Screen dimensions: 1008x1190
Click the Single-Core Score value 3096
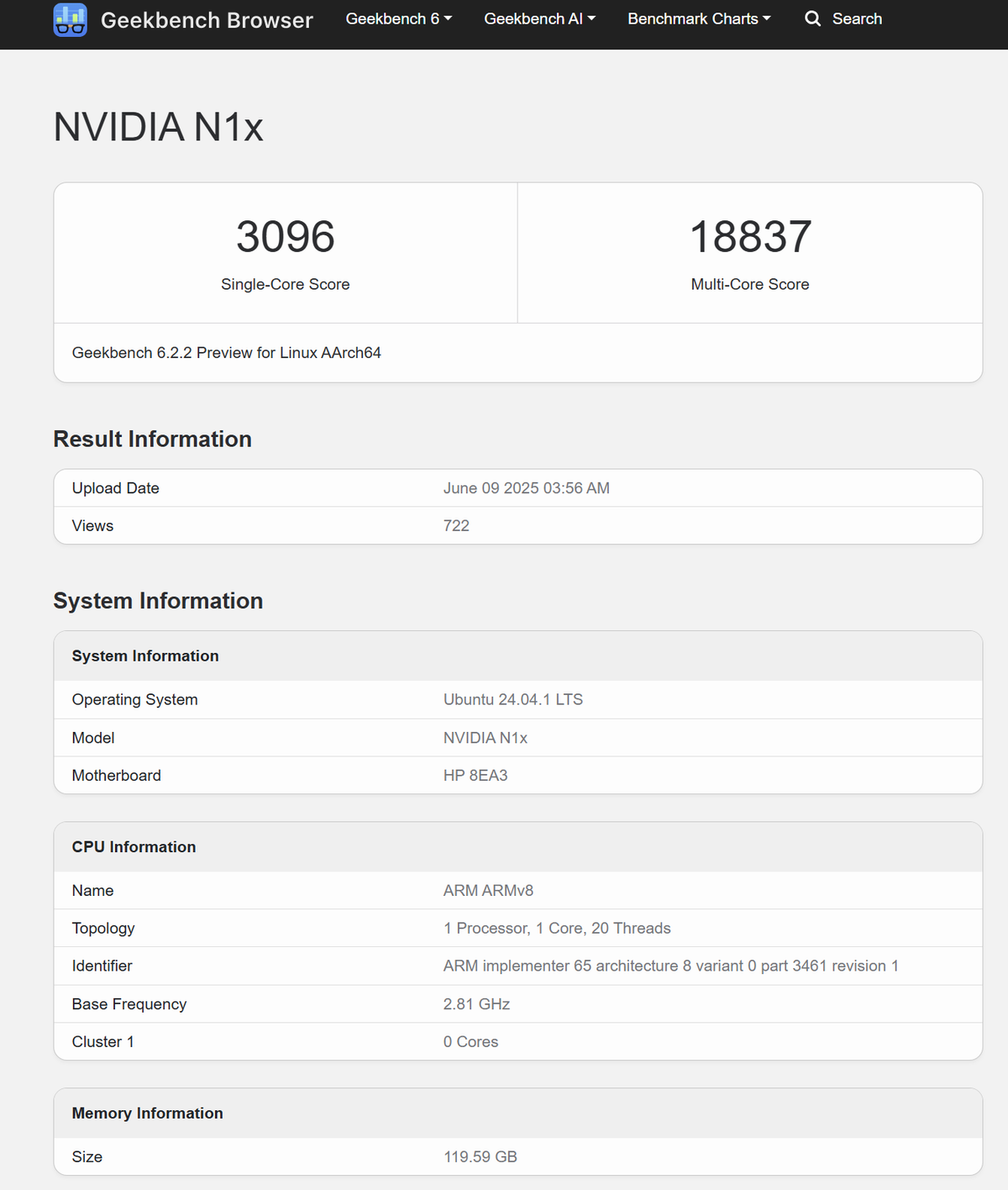[285, 237]
